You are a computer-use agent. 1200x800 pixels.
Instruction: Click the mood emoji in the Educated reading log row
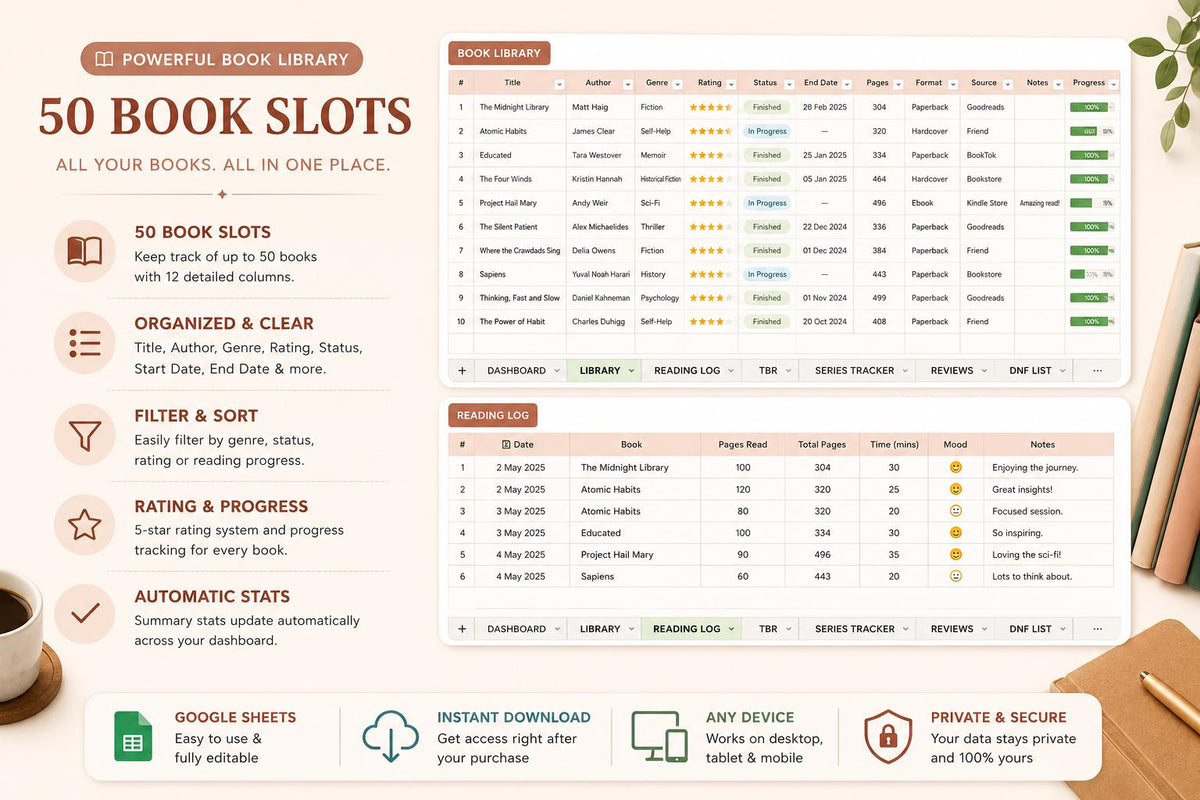click(956, 533)
